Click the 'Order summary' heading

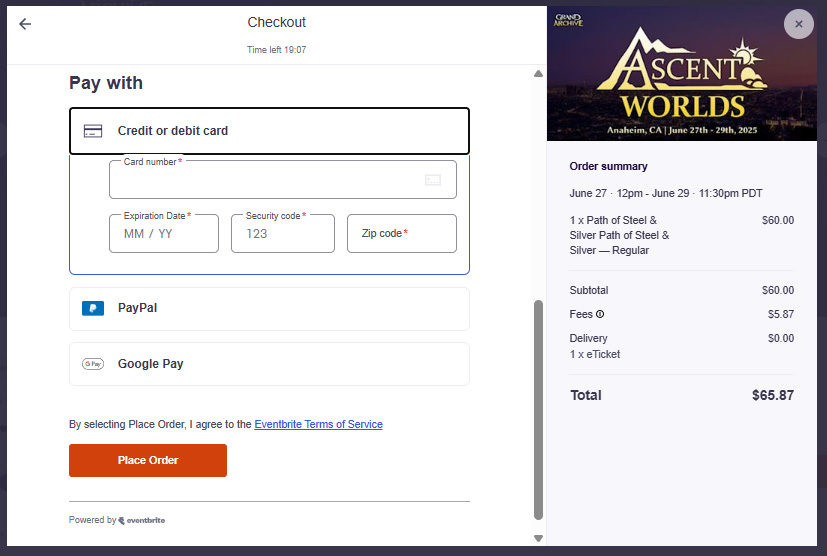click(608, 166)
